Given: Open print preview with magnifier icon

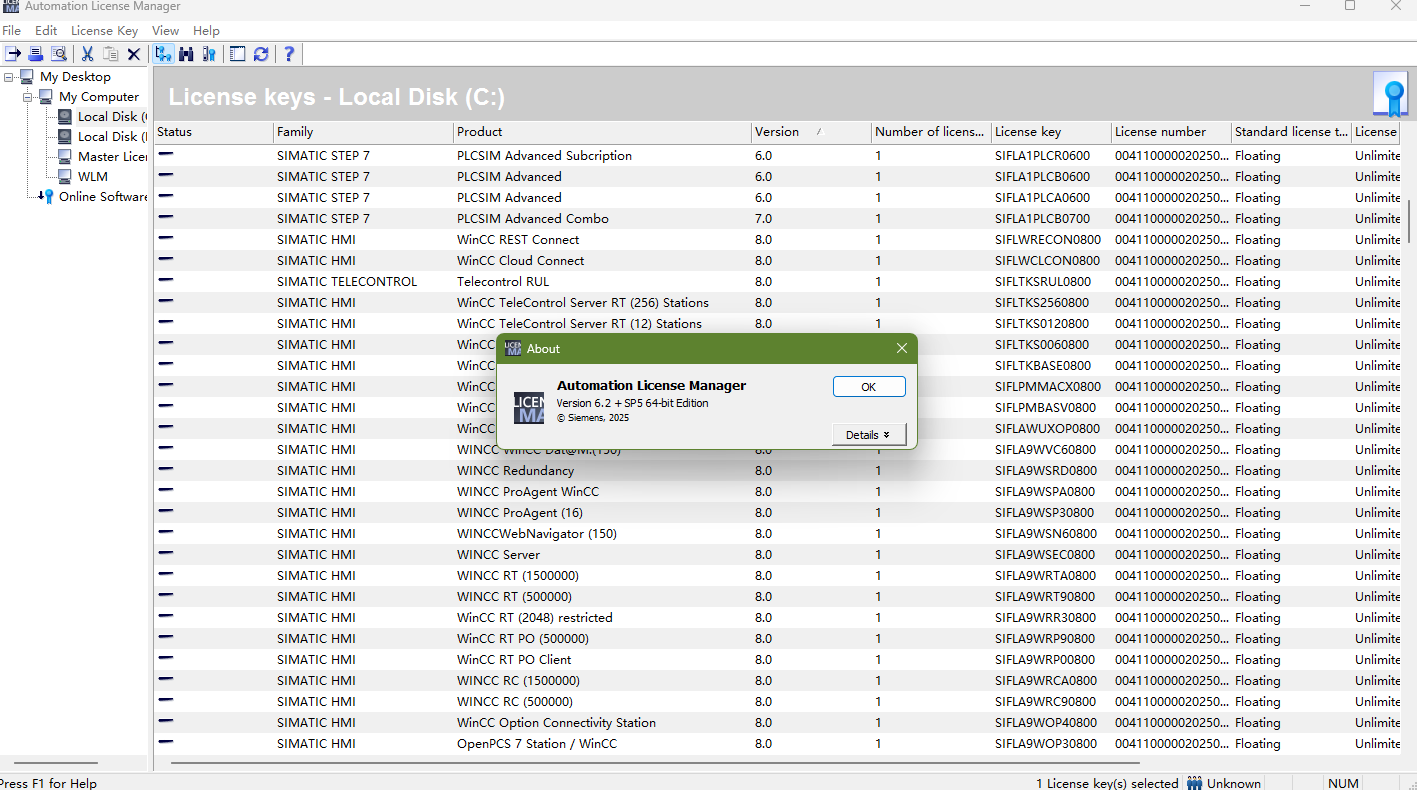Looking at the screenshot, I should pyautogui.click(x=59, y=54).
